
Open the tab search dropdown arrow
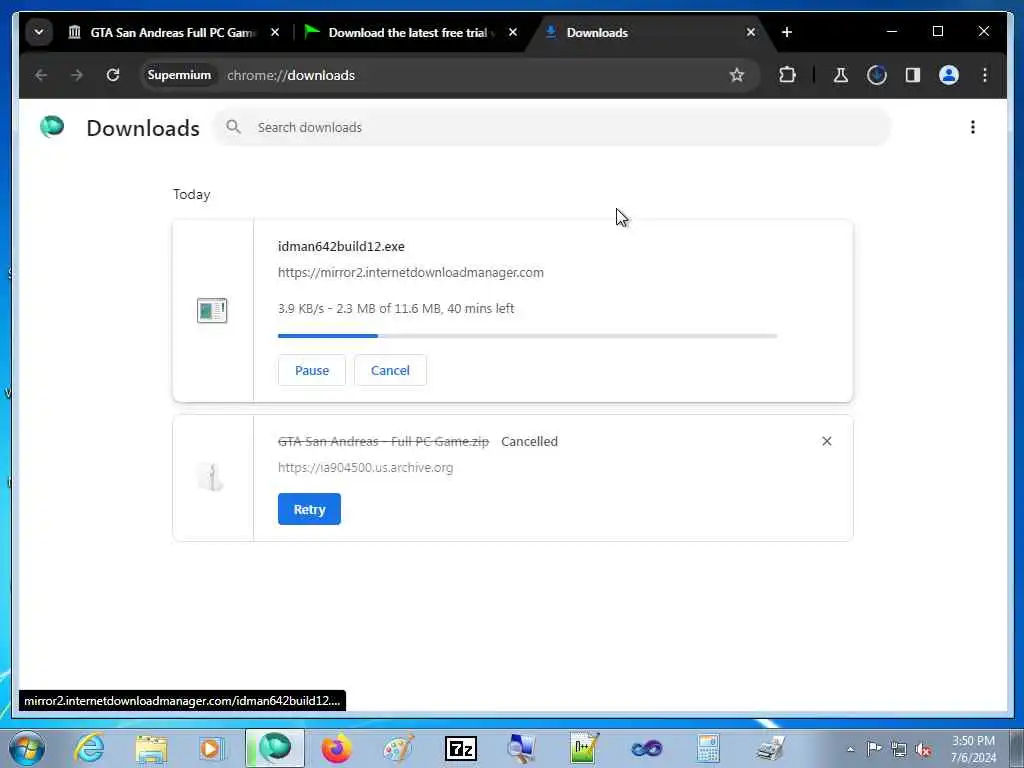(39, 32)
